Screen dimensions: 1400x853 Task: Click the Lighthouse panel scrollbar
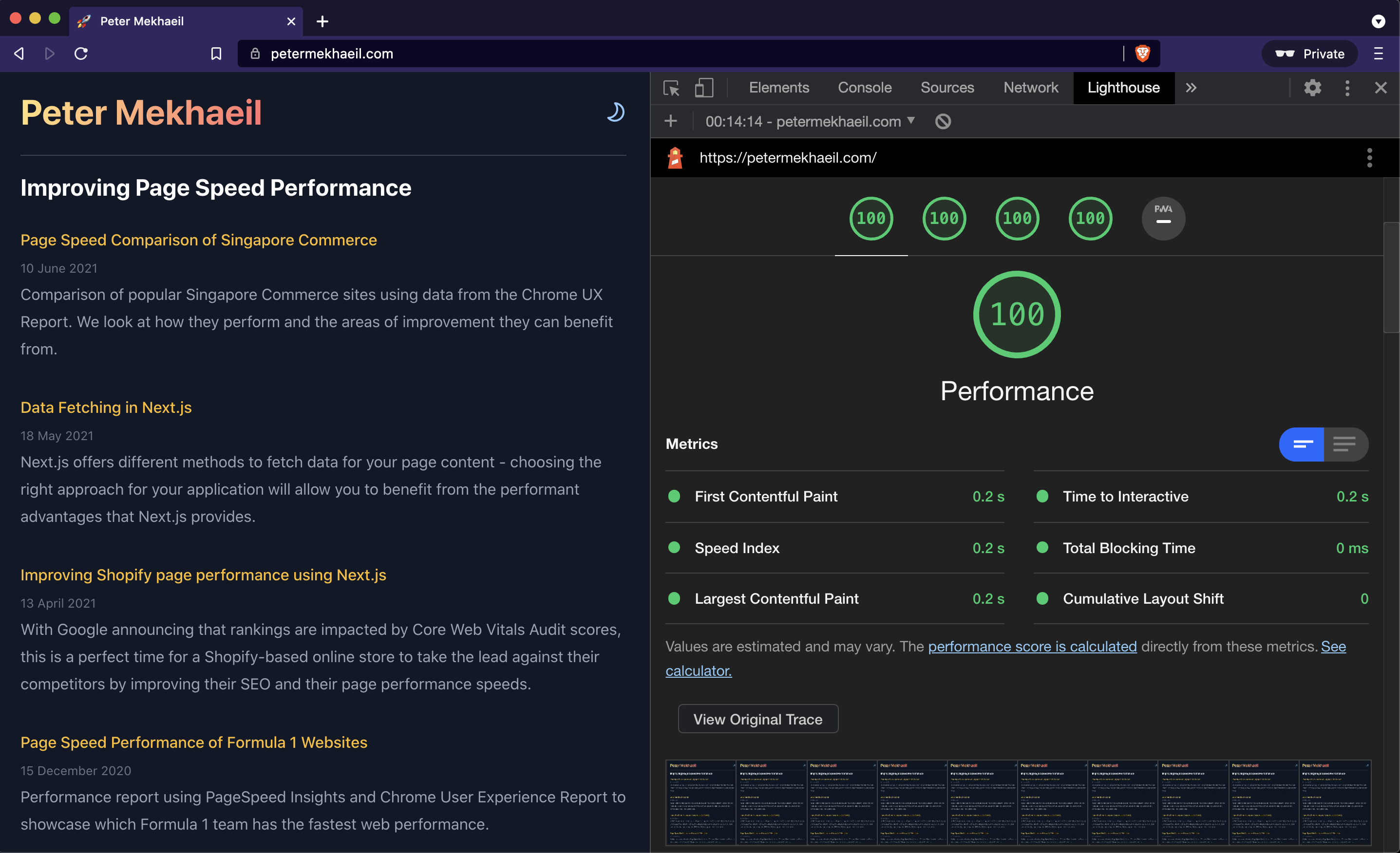pyautogui.click(x=1391, y=277)
